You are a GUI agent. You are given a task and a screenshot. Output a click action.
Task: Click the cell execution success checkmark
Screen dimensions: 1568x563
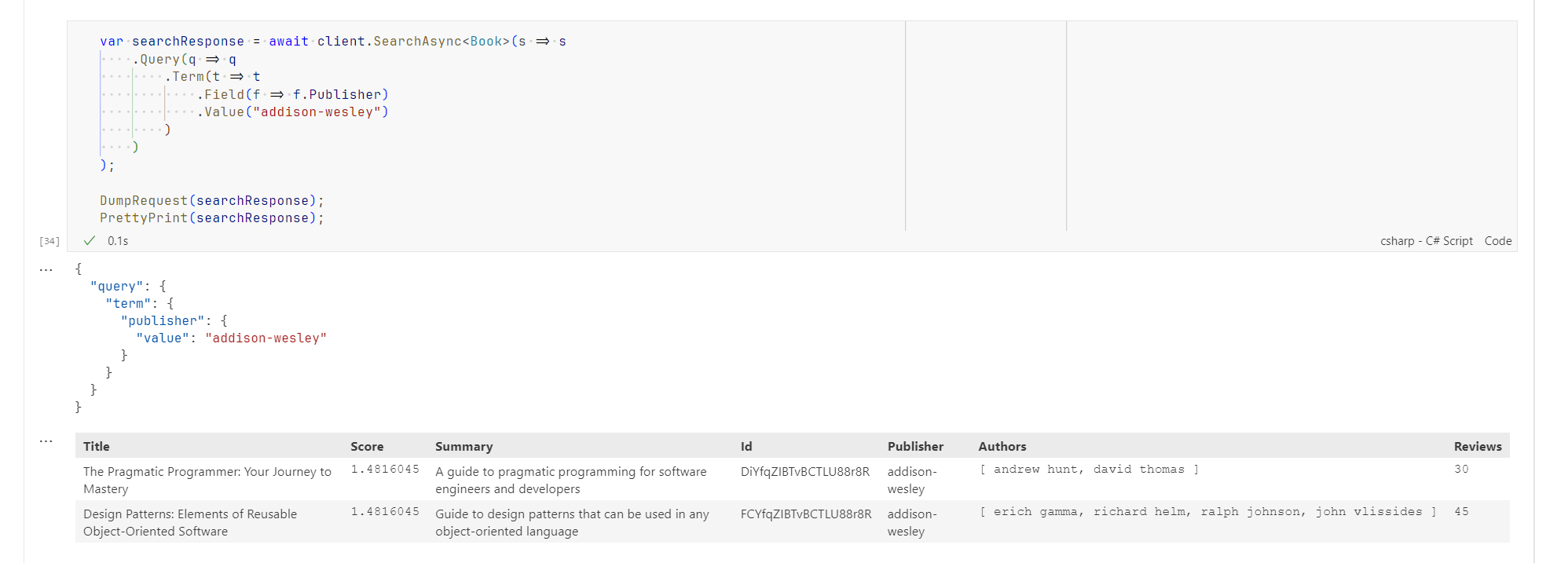tap(90, 240)
